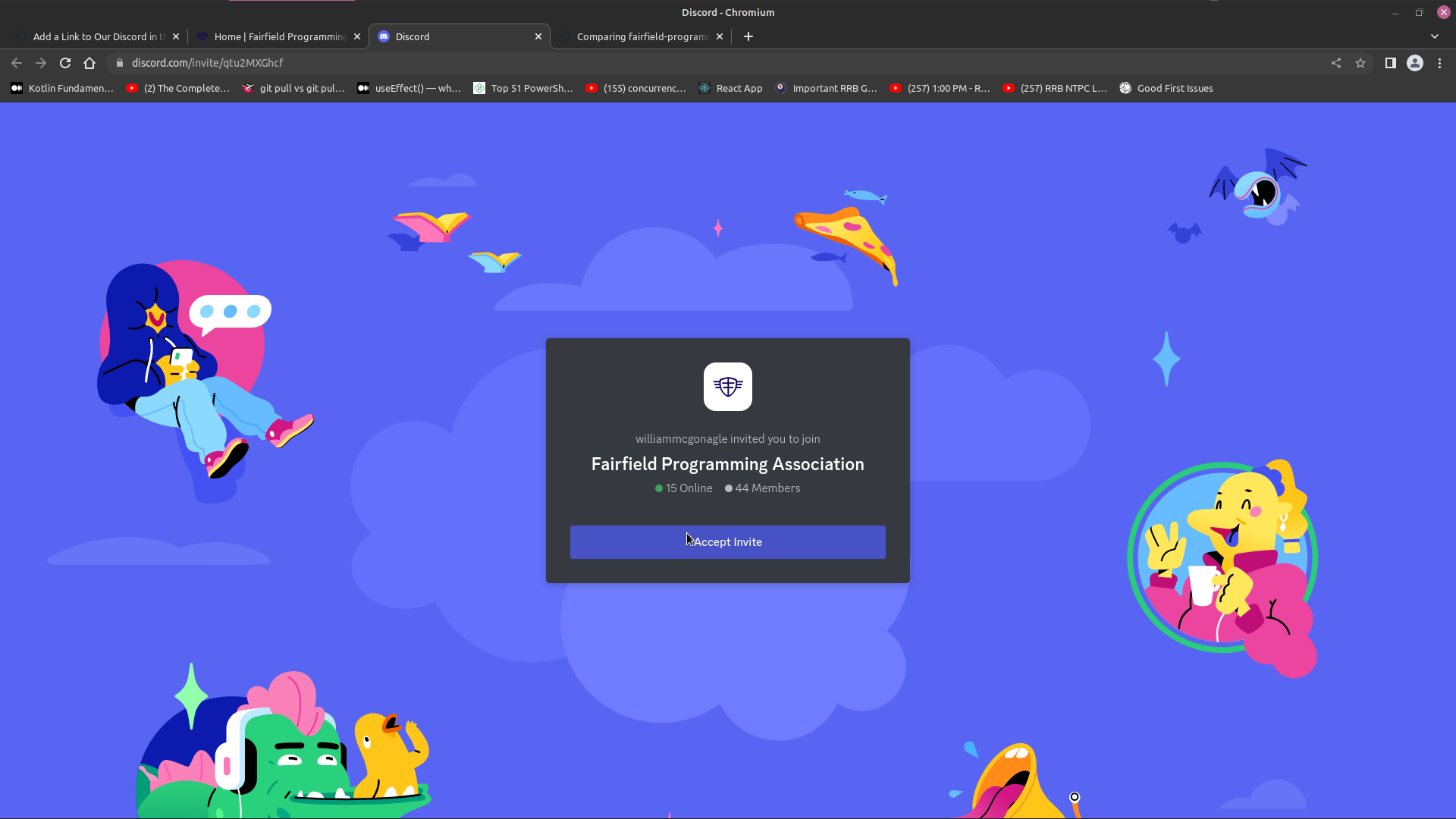Image resolution: width=1456 pixels, height=819 pixels.
Task: Restore the Chromium window size
Action: click(1420, 12)
